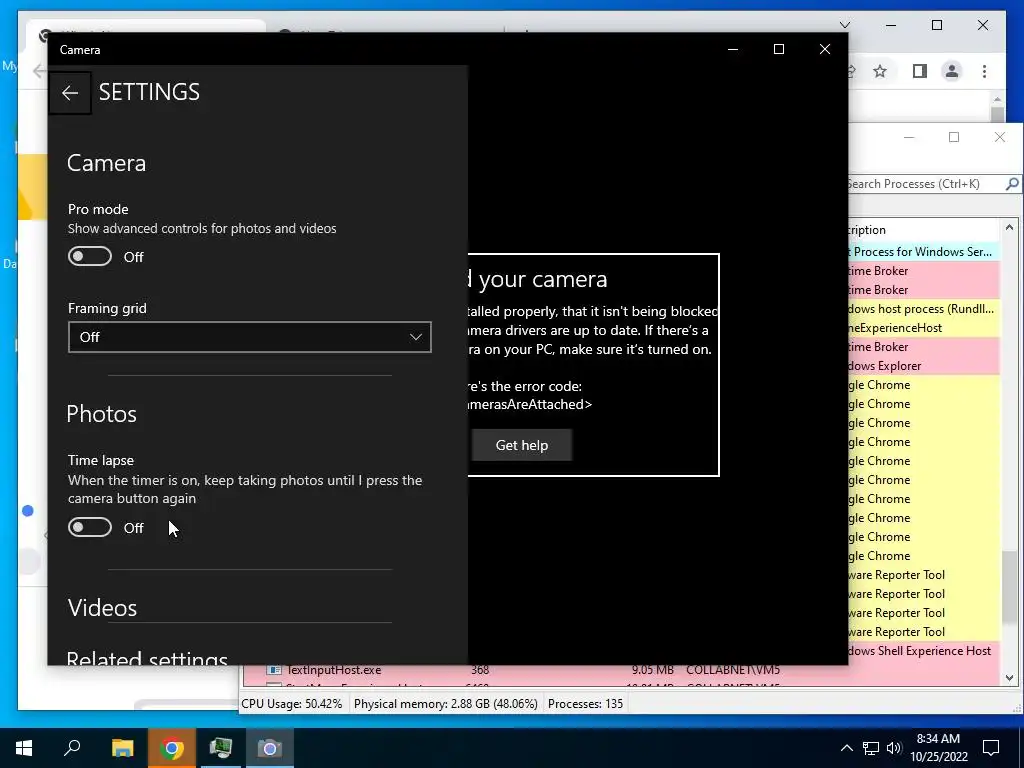Bookmark page with Chrome star icon

pos(880,71)
